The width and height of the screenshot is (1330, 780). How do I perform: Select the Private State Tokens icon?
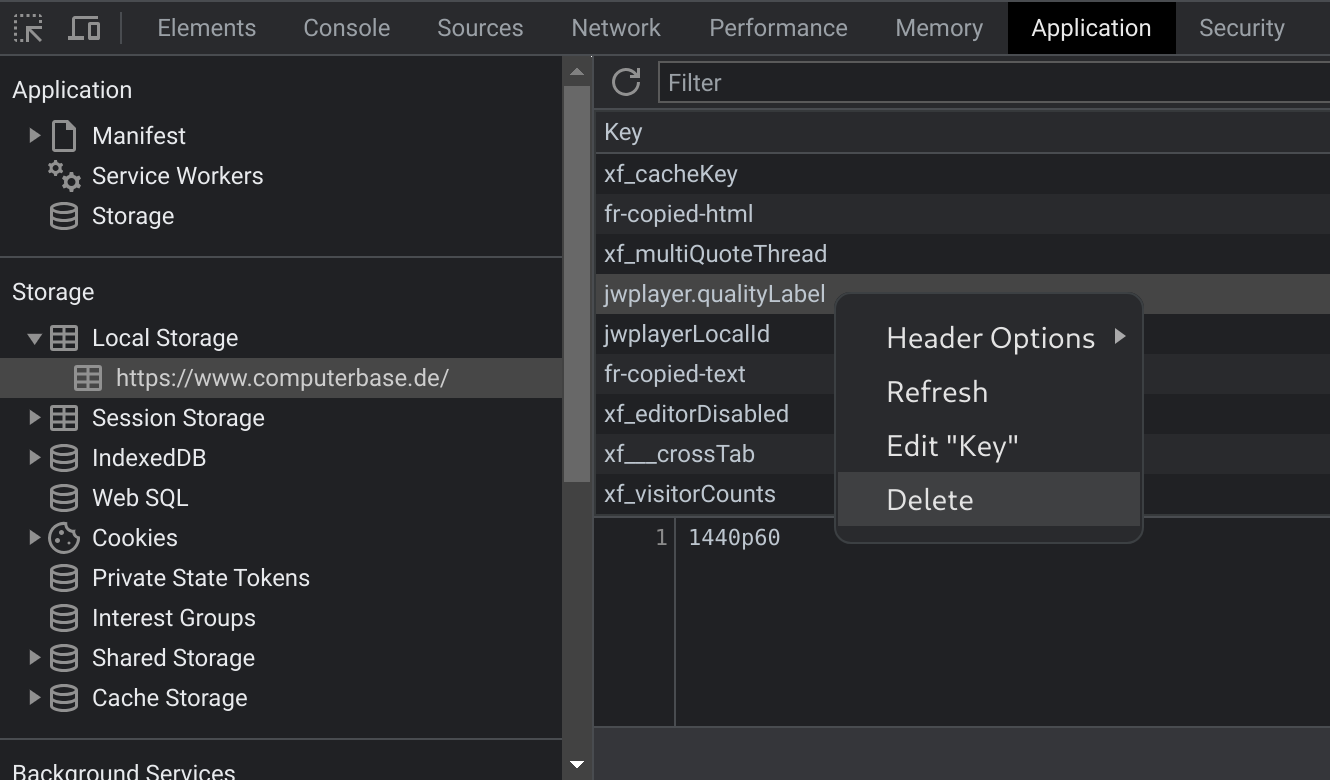pyautogui.click(x=64, y=578)
